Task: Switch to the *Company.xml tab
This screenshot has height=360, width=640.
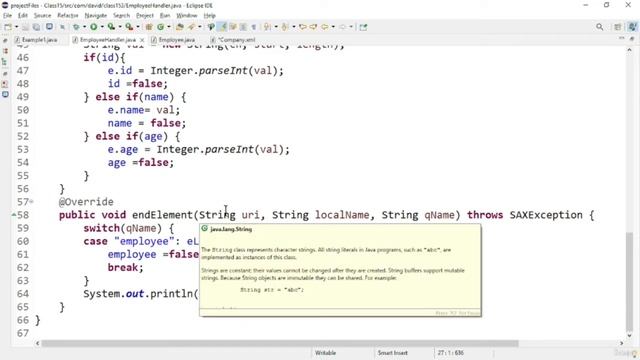Action: tap(233, 40)
